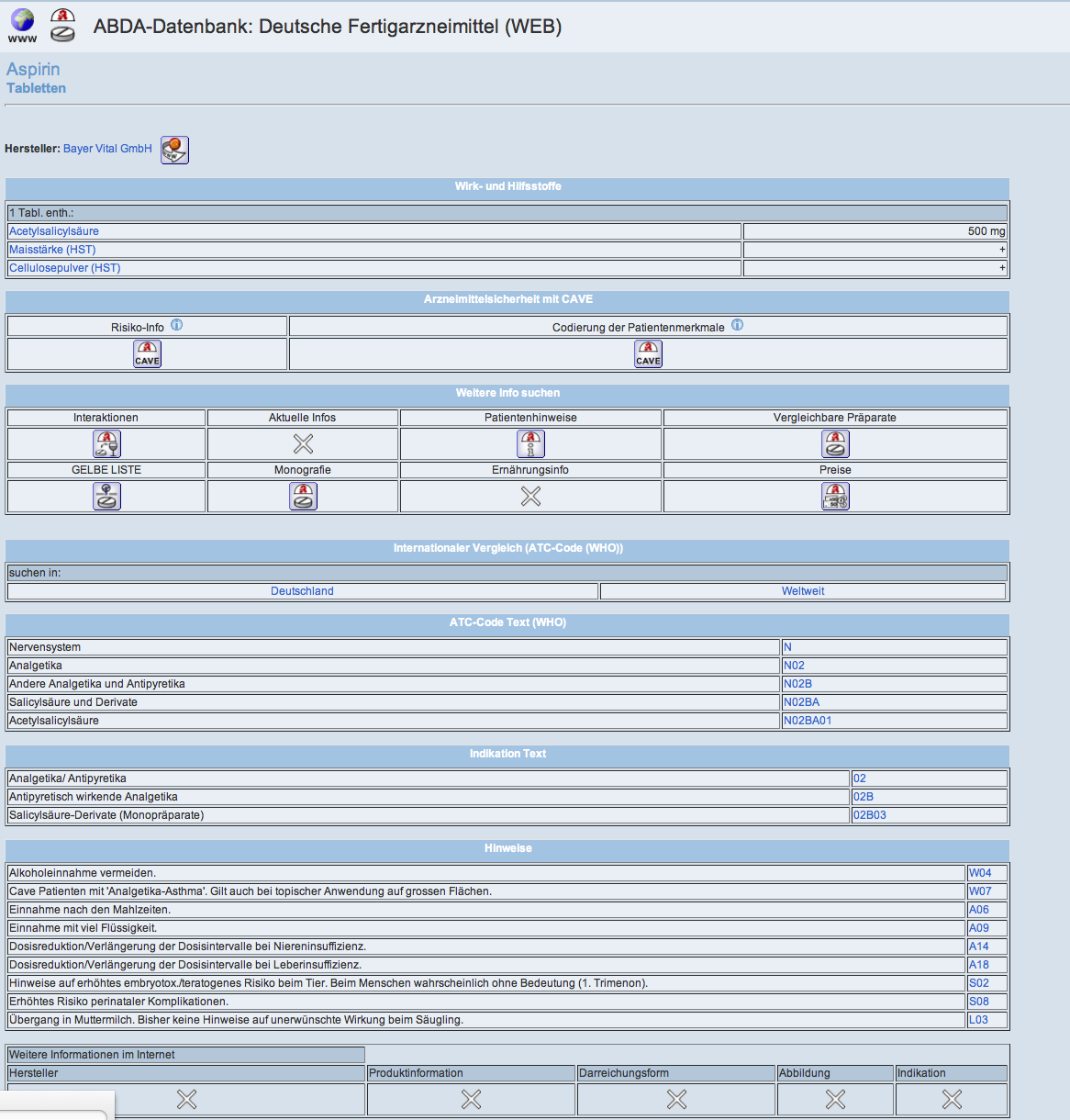Viewport: 1070px width, 1120px height.
Task: Click the X icon under Abbildung
Action: pyautogui.click(x=835, y=1099)
